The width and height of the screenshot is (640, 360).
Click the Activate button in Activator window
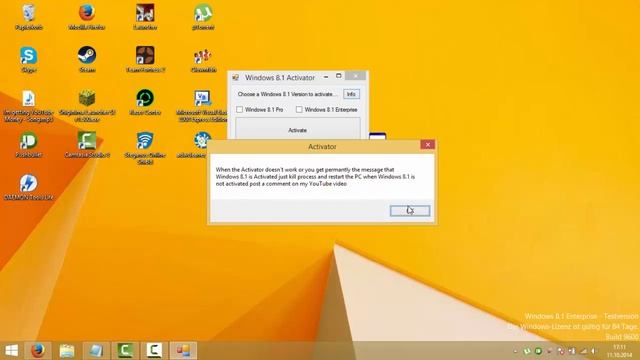[x=298, y=129]
